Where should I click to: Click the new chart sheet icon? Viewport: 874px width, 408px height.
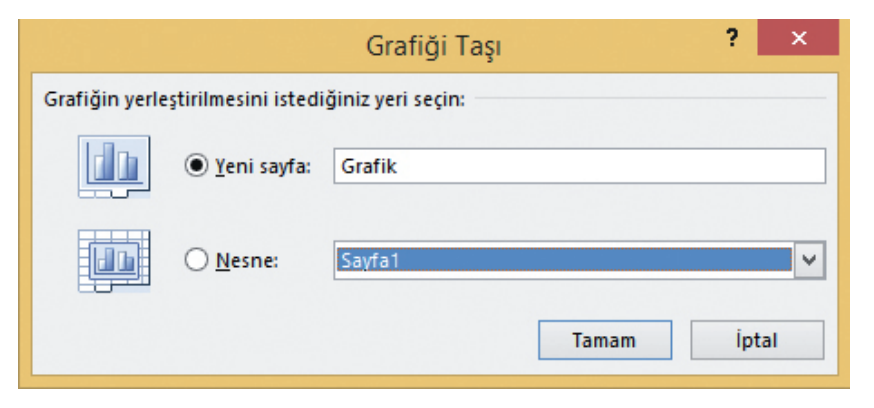point(113,167)
